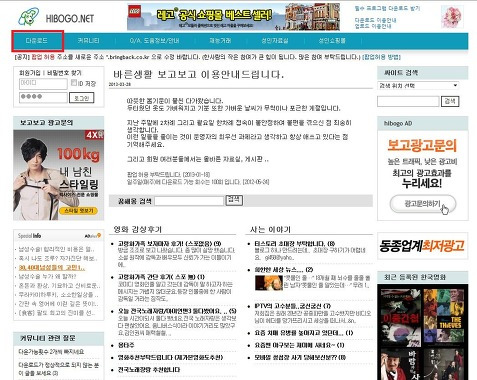Image resolution: width=477 pixels, height=380 pixels.
Task: Open the 전국노래자랑 추천합니다 post
Action: 149,370
